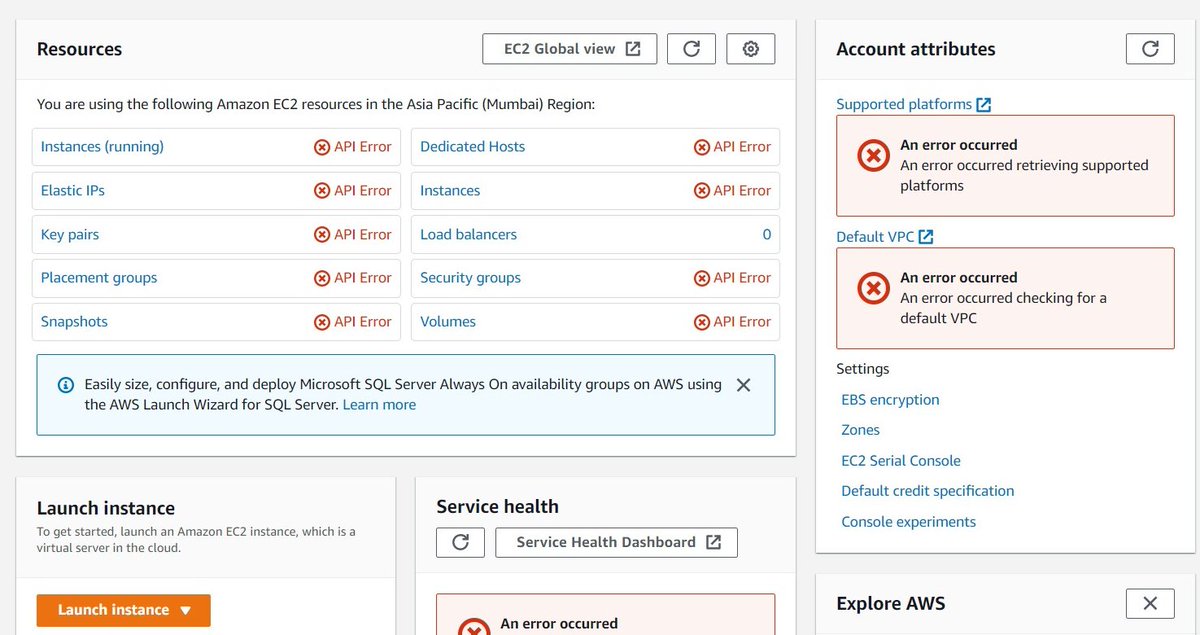The image size is (1200, 635).
Task: Open Key pairs resource
Action: click(x=70, y=234)
